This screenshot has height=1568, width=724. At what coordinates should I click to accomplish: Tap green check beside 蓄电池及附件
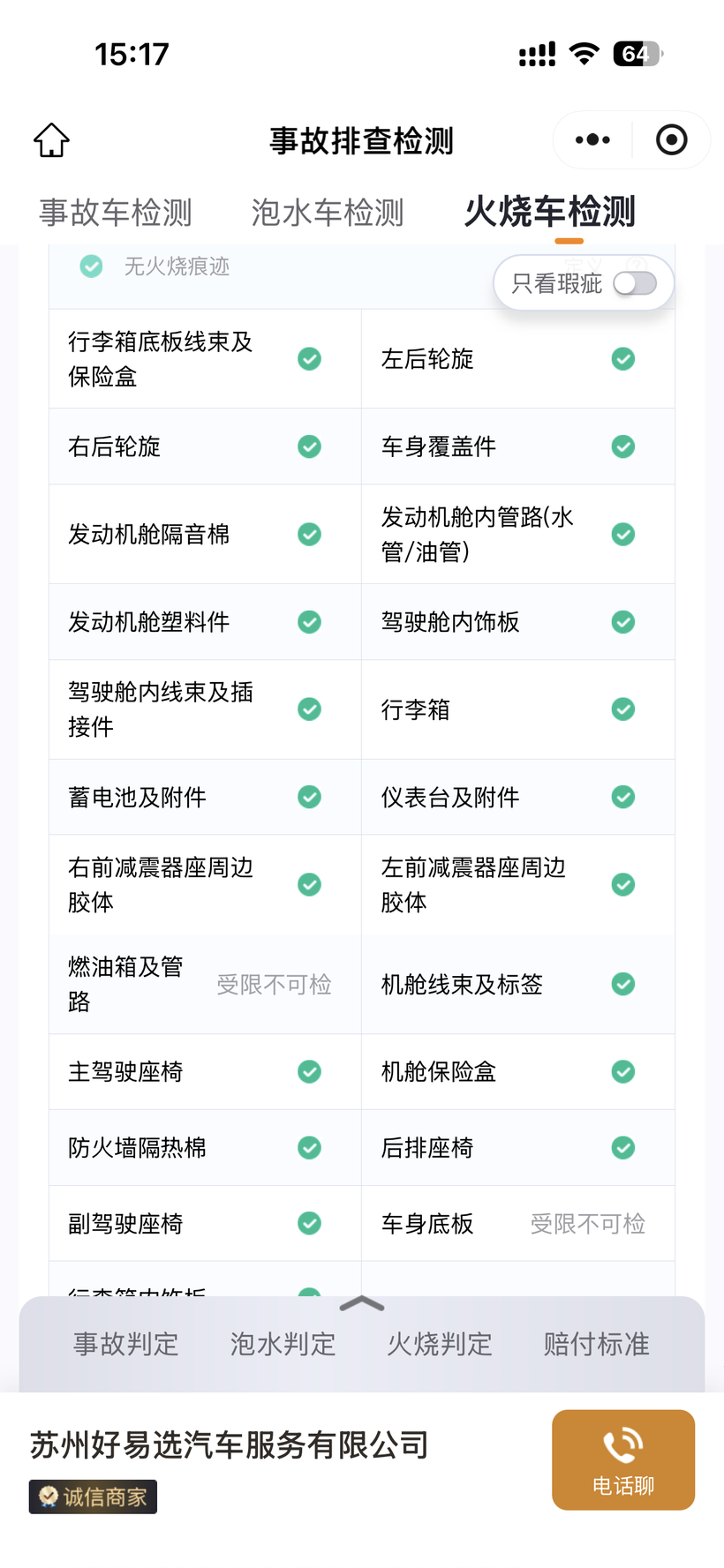pos(309,798)
